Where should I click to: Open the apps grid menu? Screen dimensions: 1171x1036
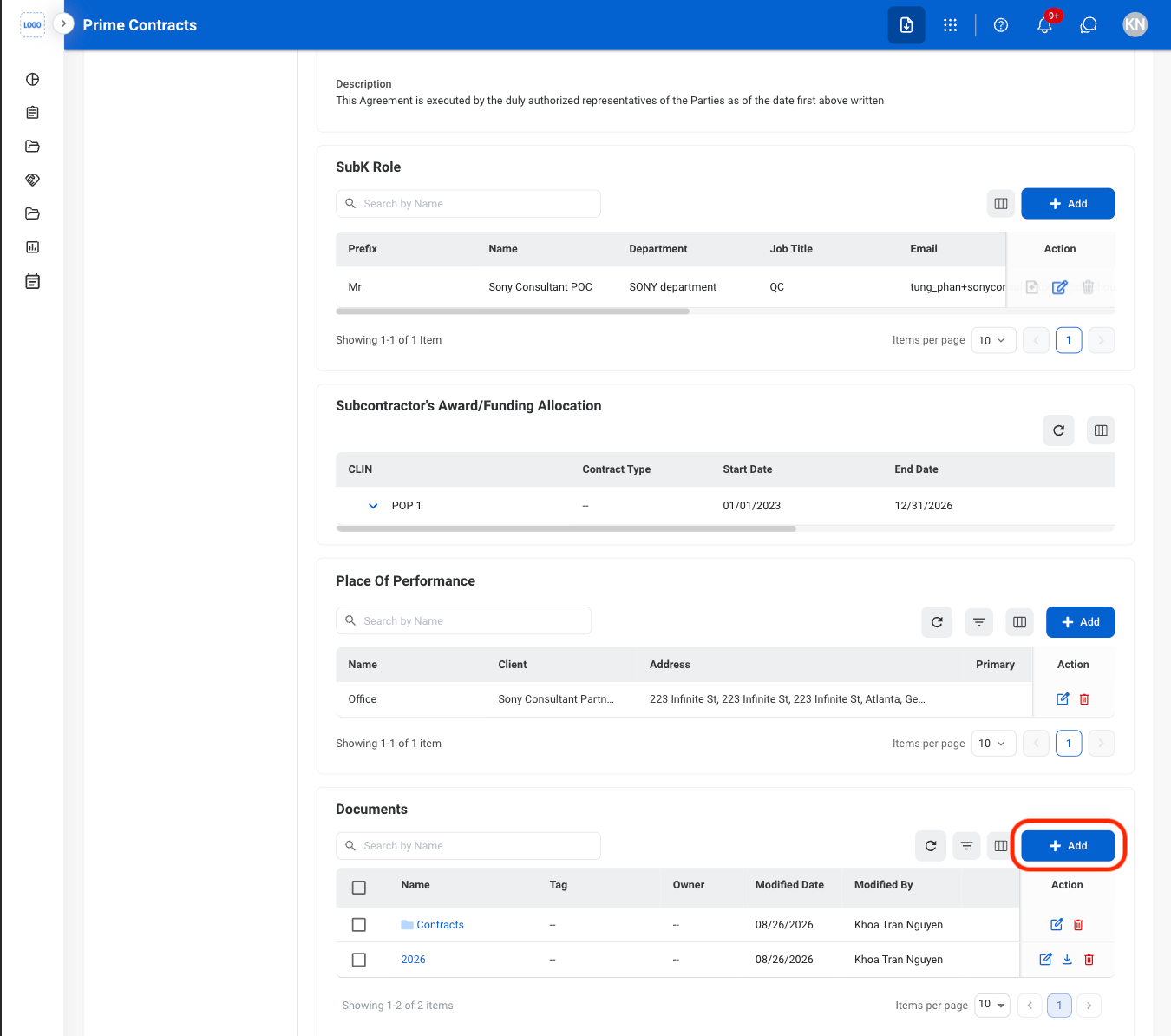[x=951, y=25]
